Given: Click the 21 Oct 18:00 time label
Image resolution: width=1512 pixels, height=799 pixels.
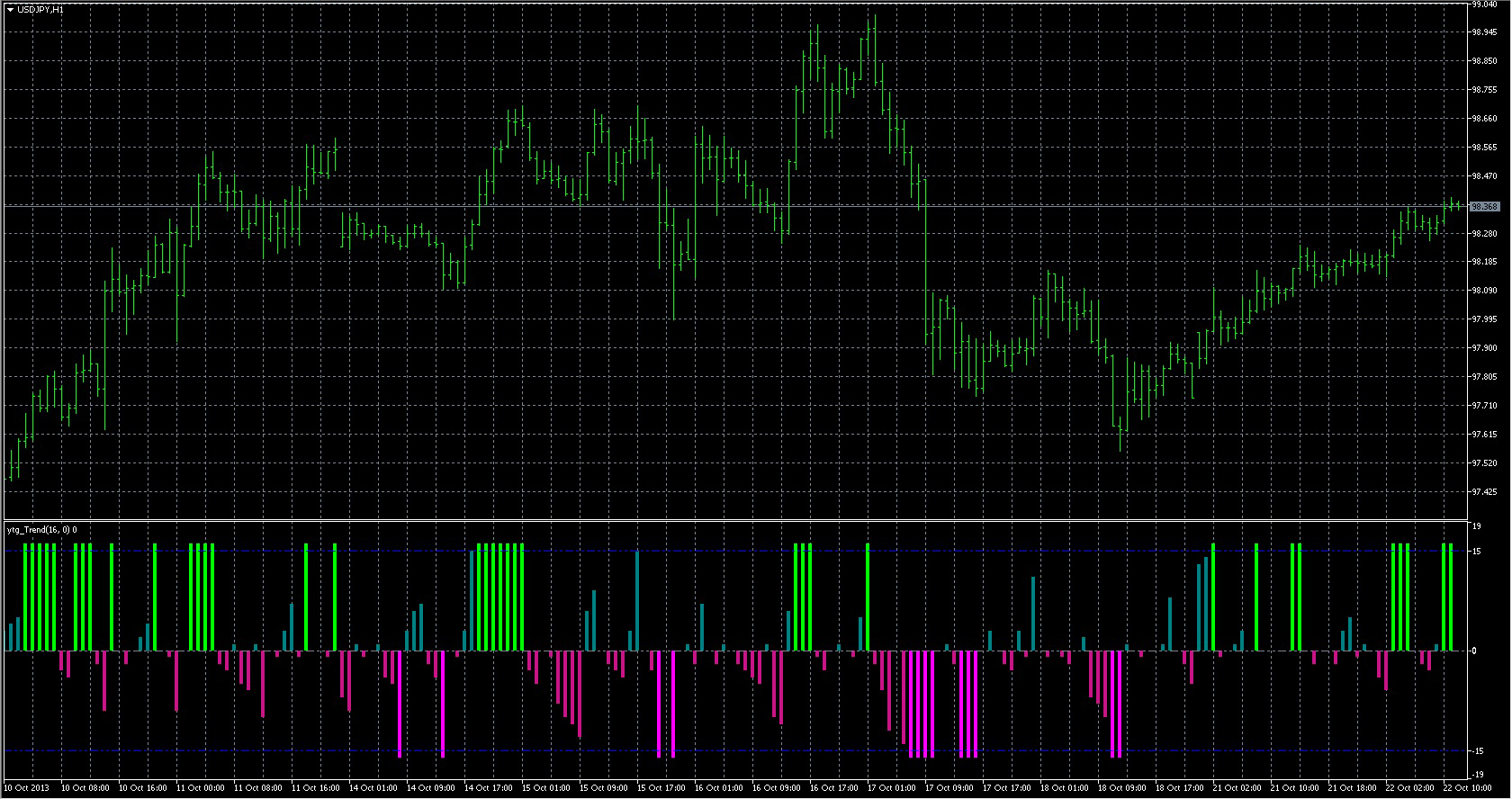Looking at the screenshot, I should click(x=1353, y=788).
